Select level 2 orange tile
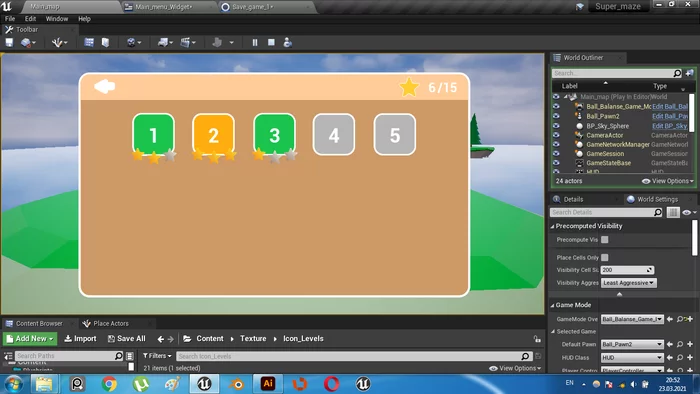The image size is (700, 394). pyautogui.click(x=213, y=134)
